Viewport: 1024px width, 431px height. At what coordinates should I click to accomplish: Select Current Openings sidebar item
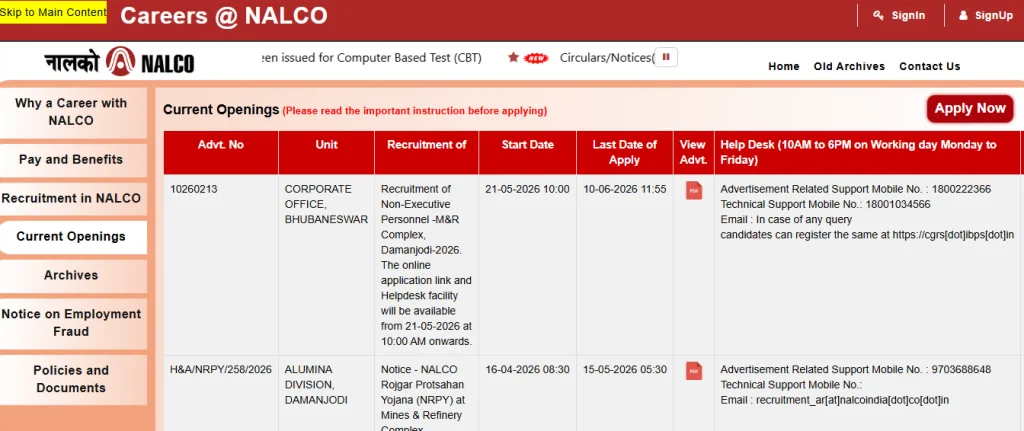(x=71, y=236)
